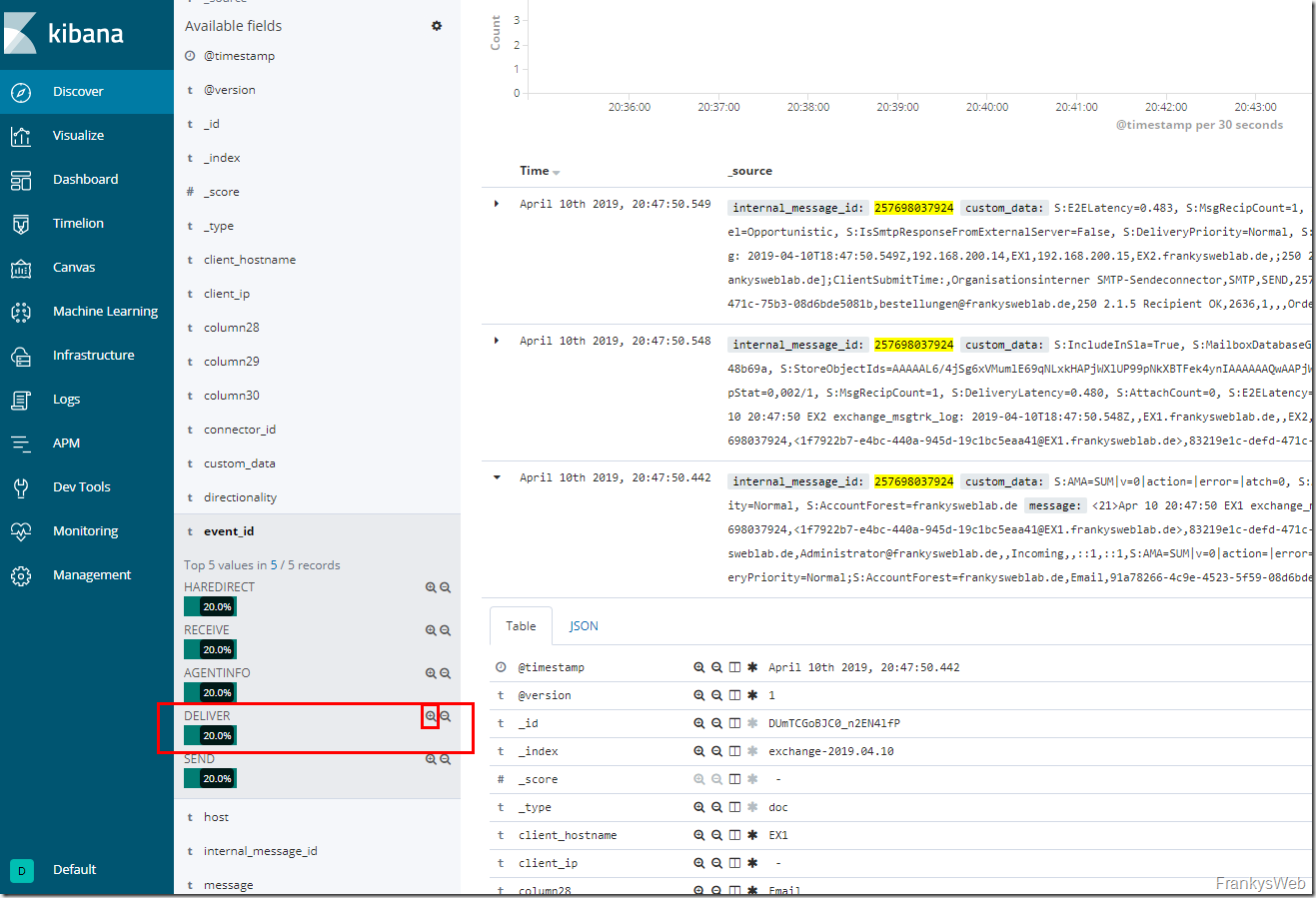Select Visualize menu label

pos(78,136)
